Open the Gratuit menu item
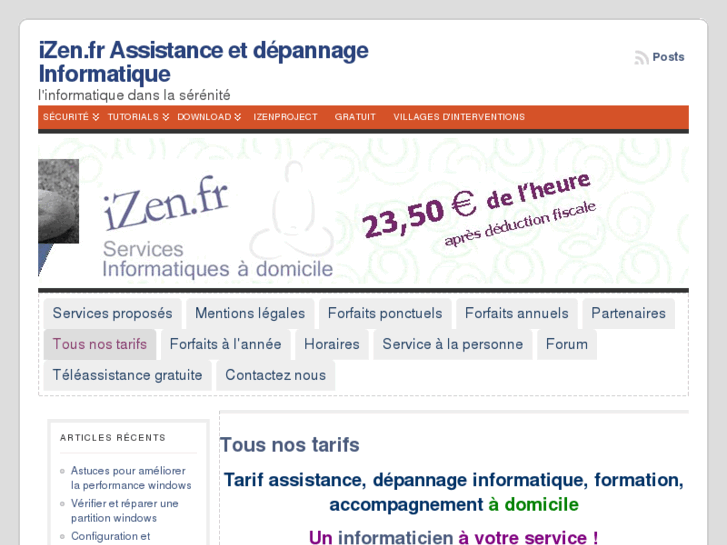Image resolution: width=727 pixels, height=545 pixels. point(355,117)
